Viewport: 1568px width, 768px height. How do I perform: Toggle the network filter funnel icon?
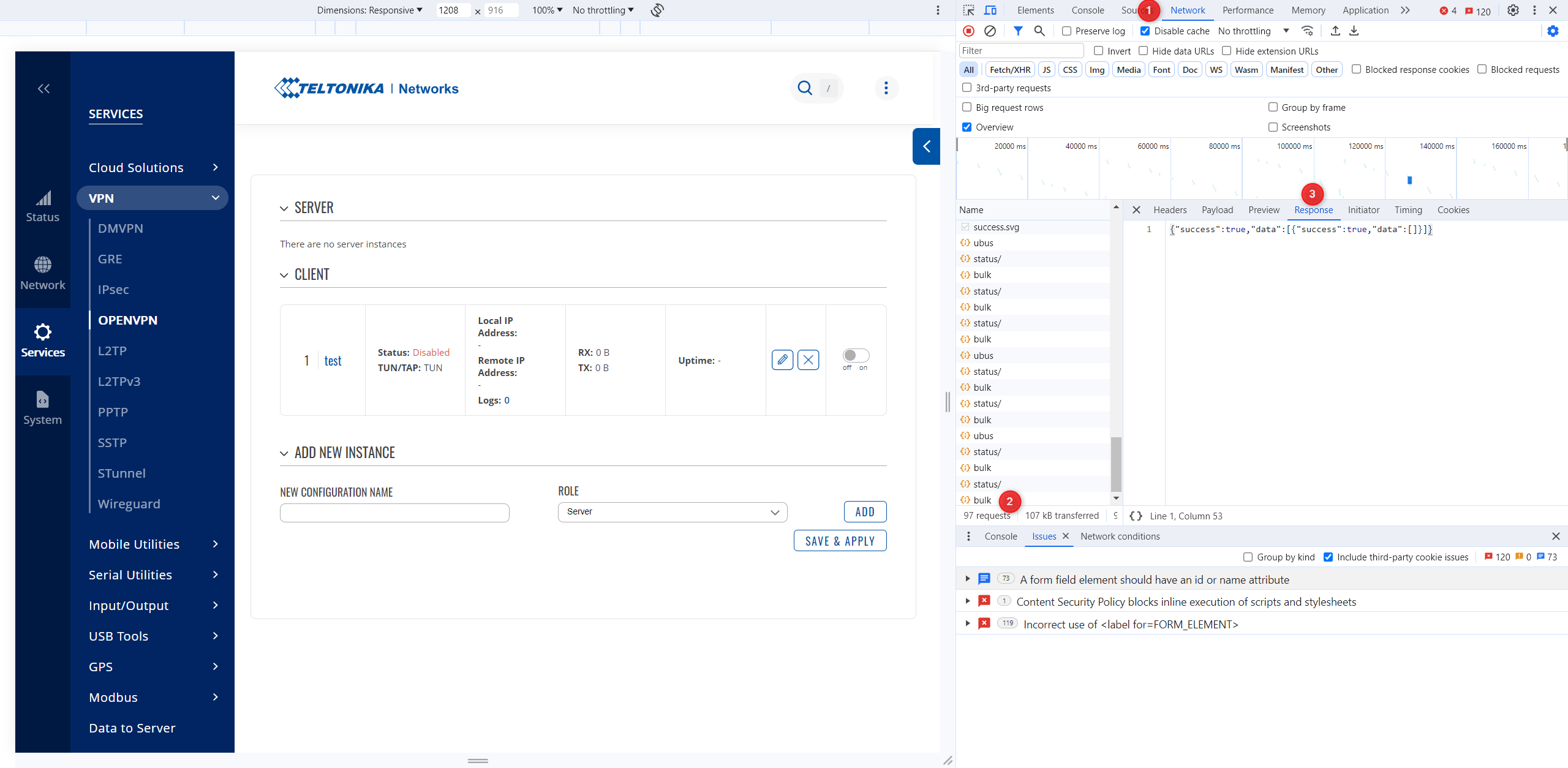(1018, 31)
